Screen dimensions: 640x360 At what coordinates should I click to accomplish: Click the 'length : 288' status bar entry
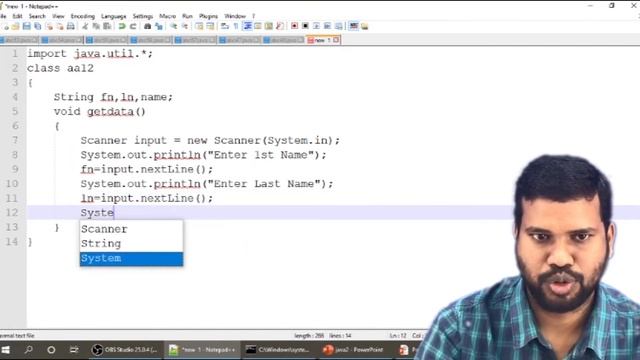[x=309, y=336]
